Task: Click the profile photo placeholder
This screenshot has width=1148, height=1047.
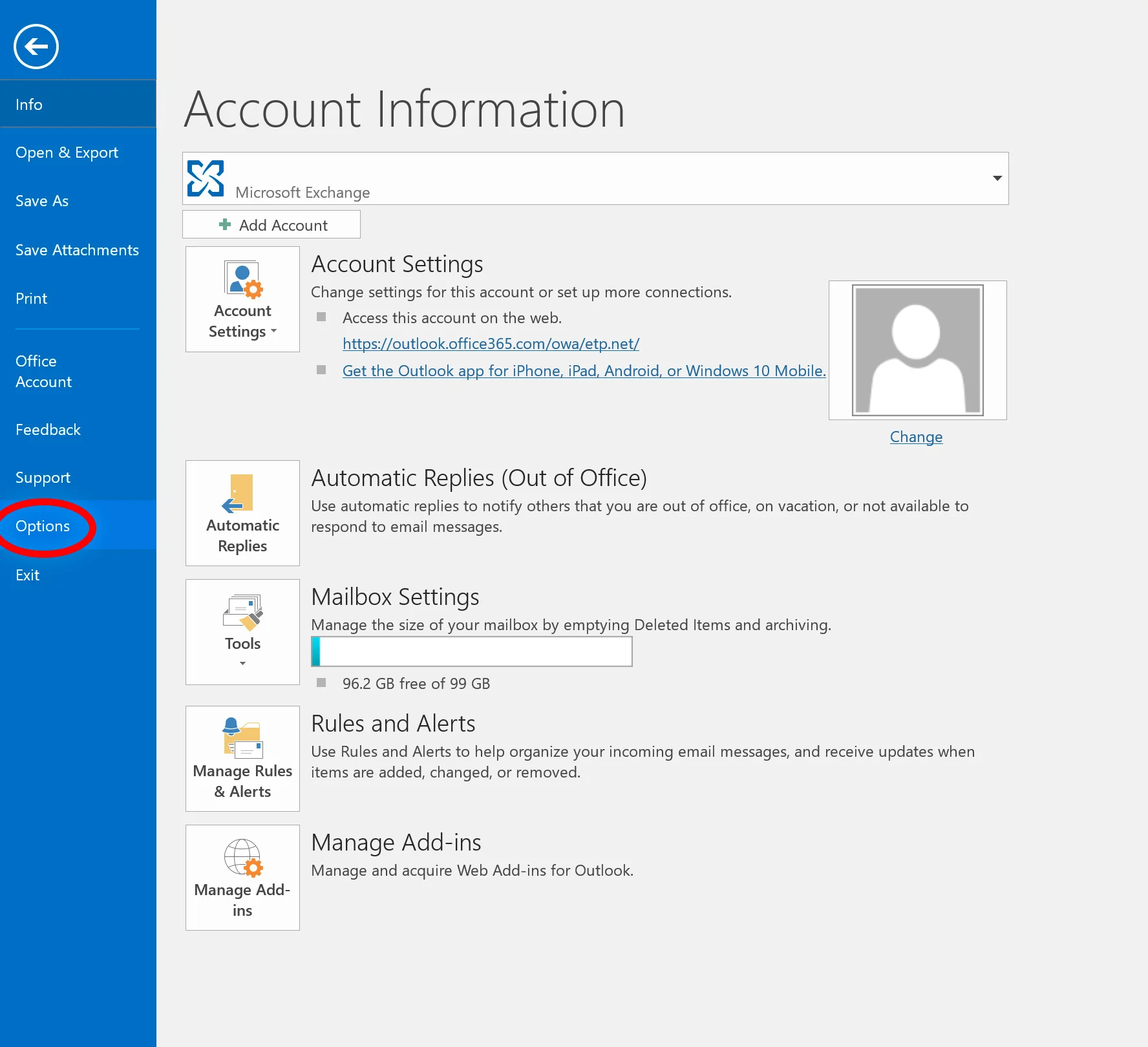Action: tap(918, 350)
